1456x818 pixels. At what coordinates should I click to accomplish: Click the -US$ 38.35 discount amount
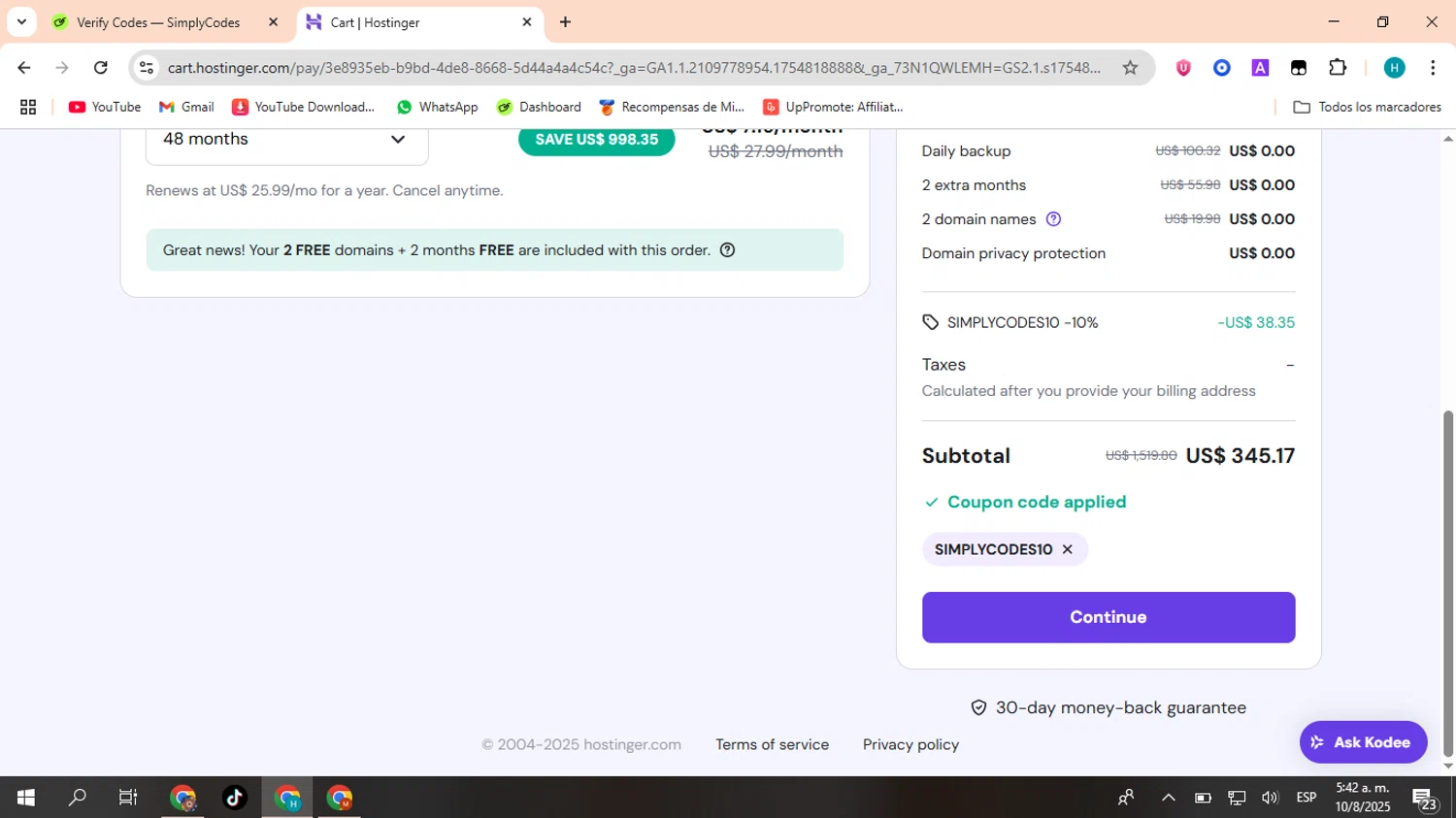[1256, 322]
